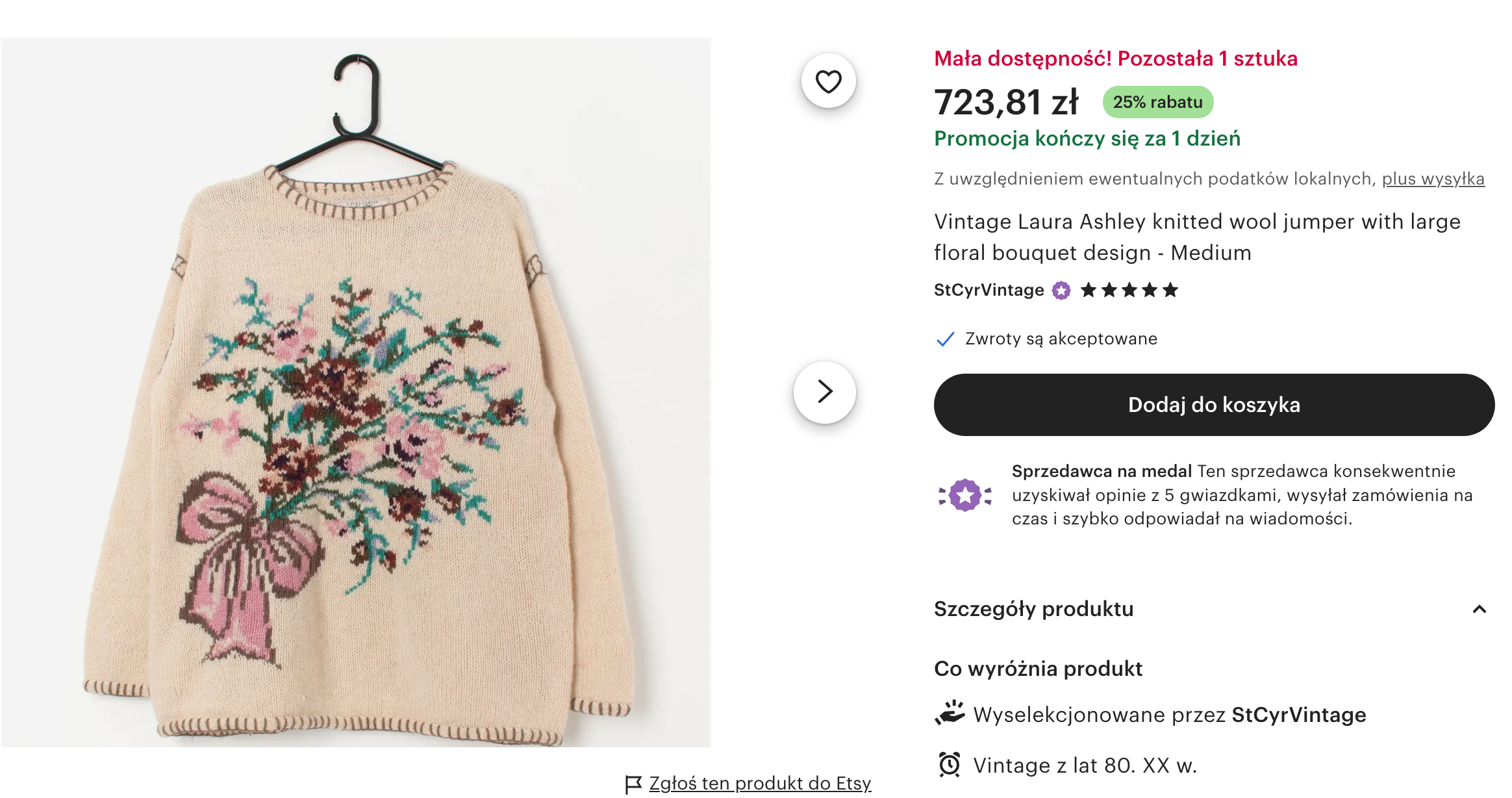Click the Szczegóły produktu heading
Screen dimensions: 1512x798
[x=1033, y=609]
